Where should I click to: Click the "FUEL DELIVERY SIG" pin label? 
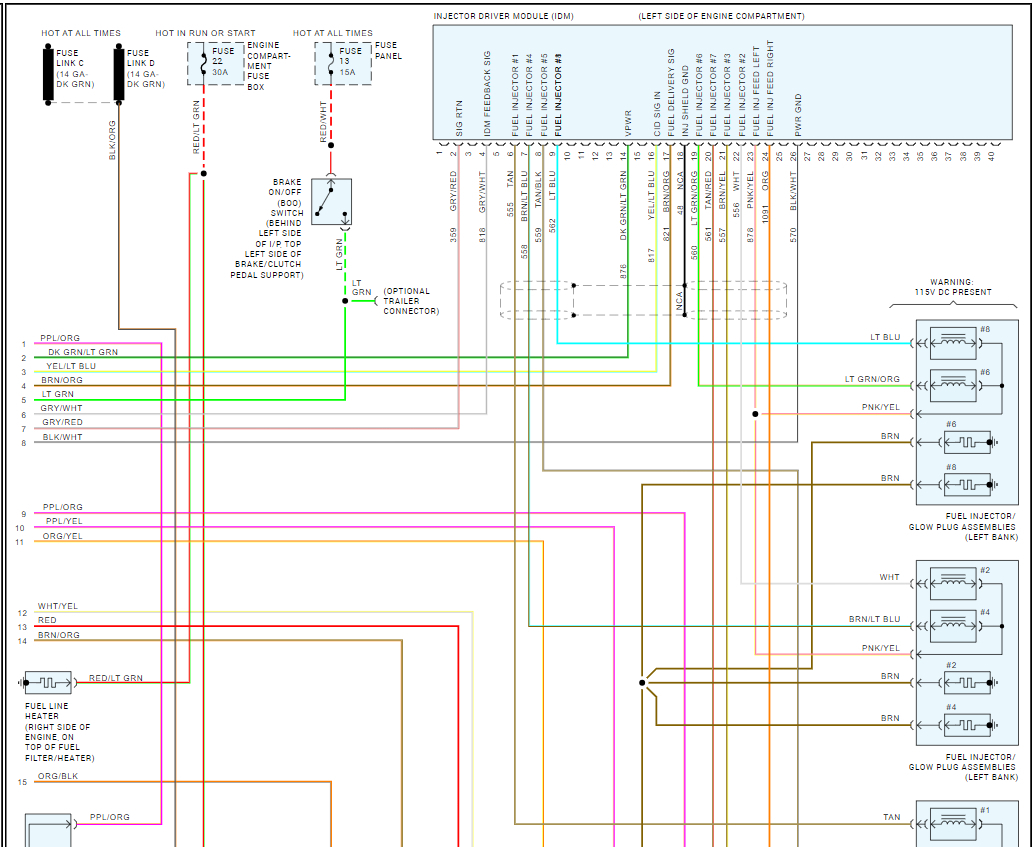pyautogui.click(x=671, y=92)
